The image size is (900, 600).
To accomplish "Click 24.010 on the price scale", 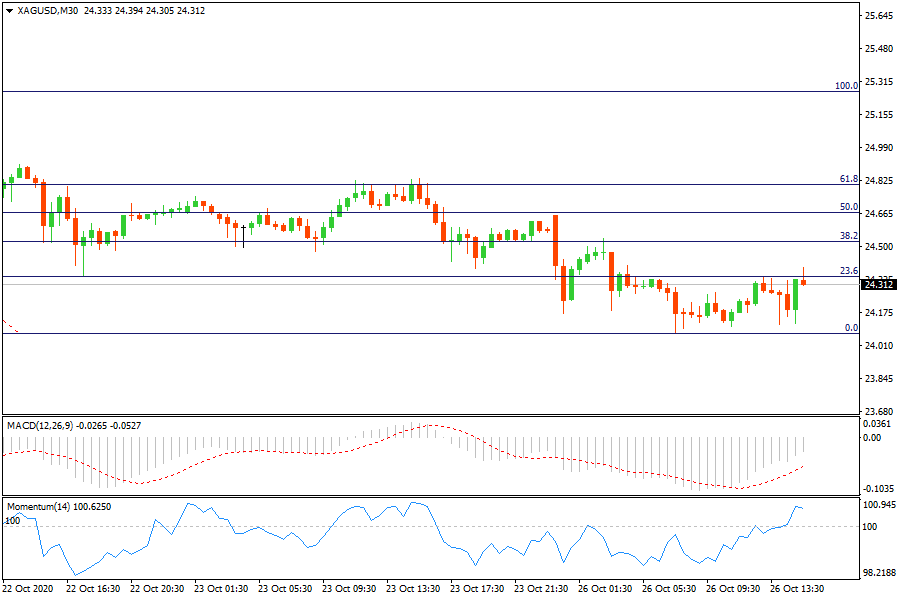I will click(878, 346).
